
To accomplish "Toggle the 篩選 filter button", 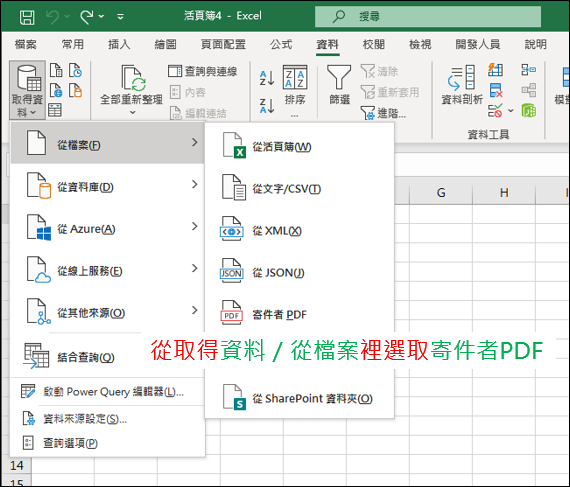I will click(339, 85).
